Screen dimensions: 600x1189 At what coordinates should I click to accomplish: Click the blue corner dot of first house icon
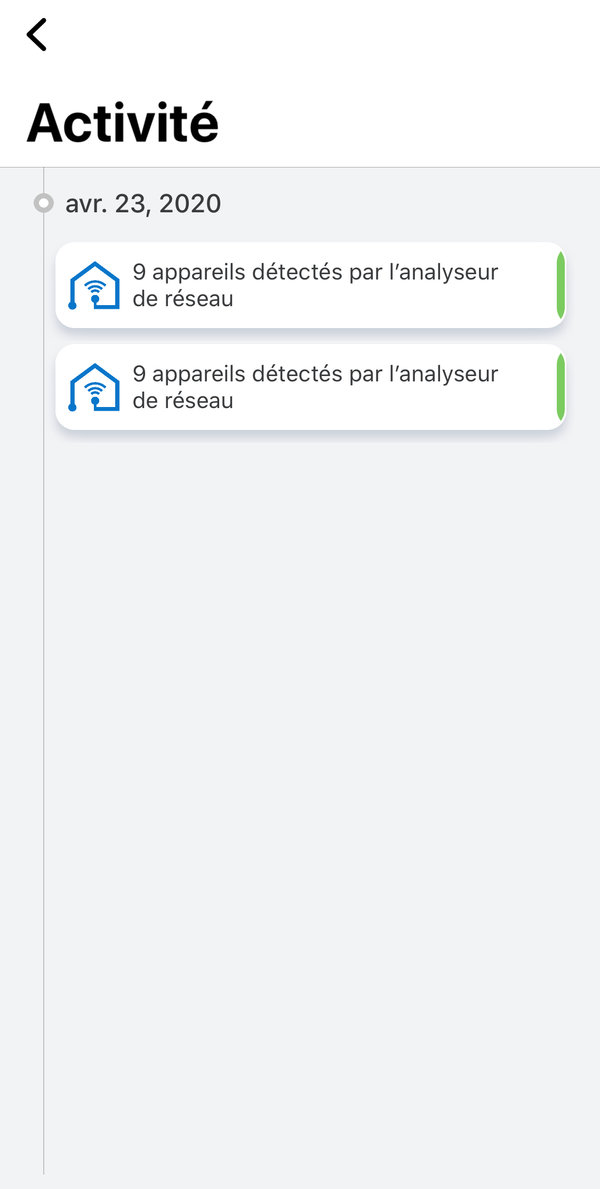[73, 305]
